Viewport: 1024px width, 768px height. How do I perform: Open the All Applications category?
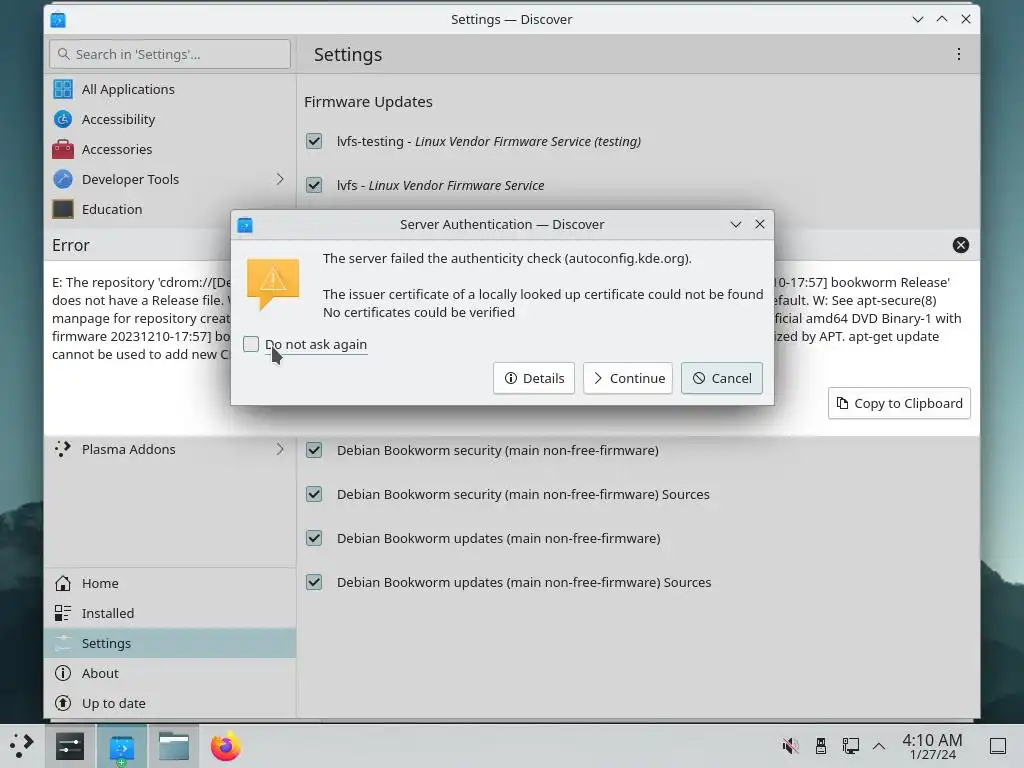tap(170, 89)
